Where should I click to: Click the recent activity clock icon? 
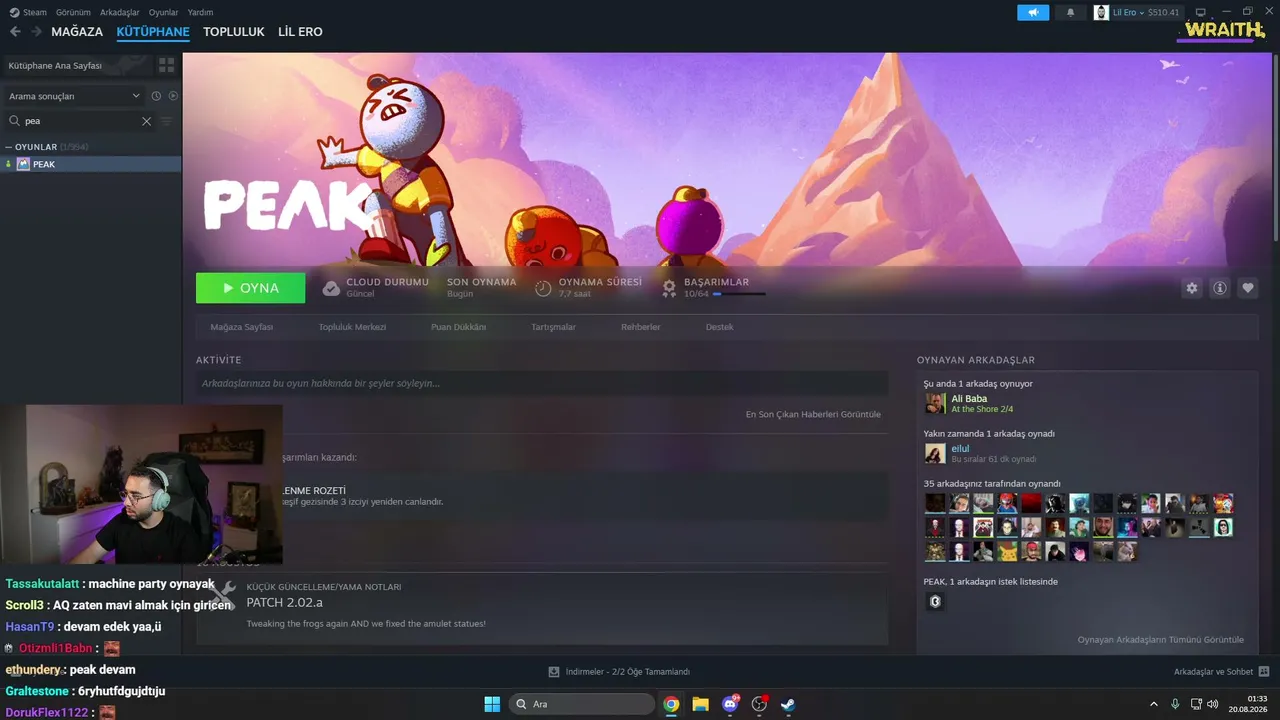(156, 96)
